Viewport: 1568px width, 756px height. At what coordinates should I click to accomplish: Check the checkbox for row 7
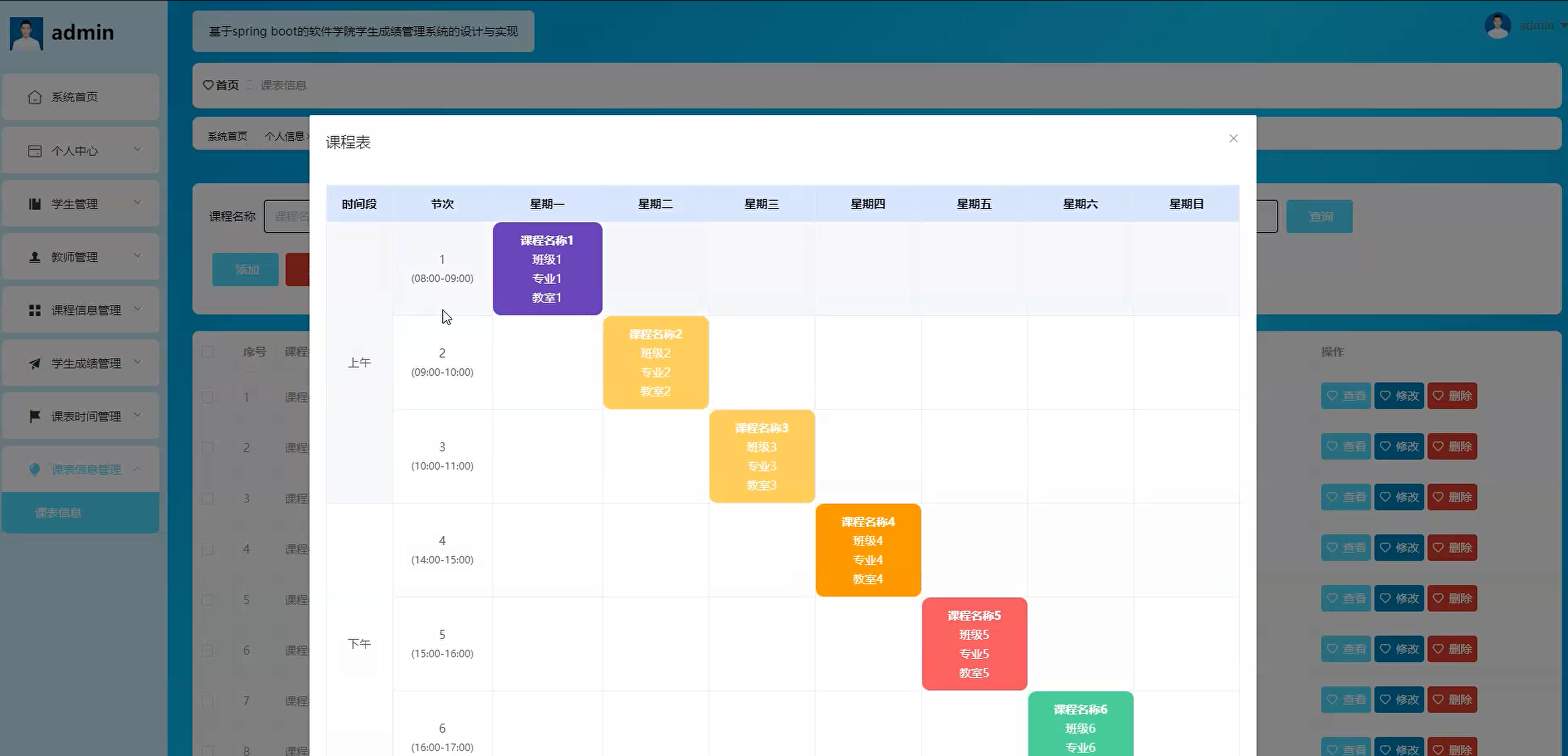point(208,700)
